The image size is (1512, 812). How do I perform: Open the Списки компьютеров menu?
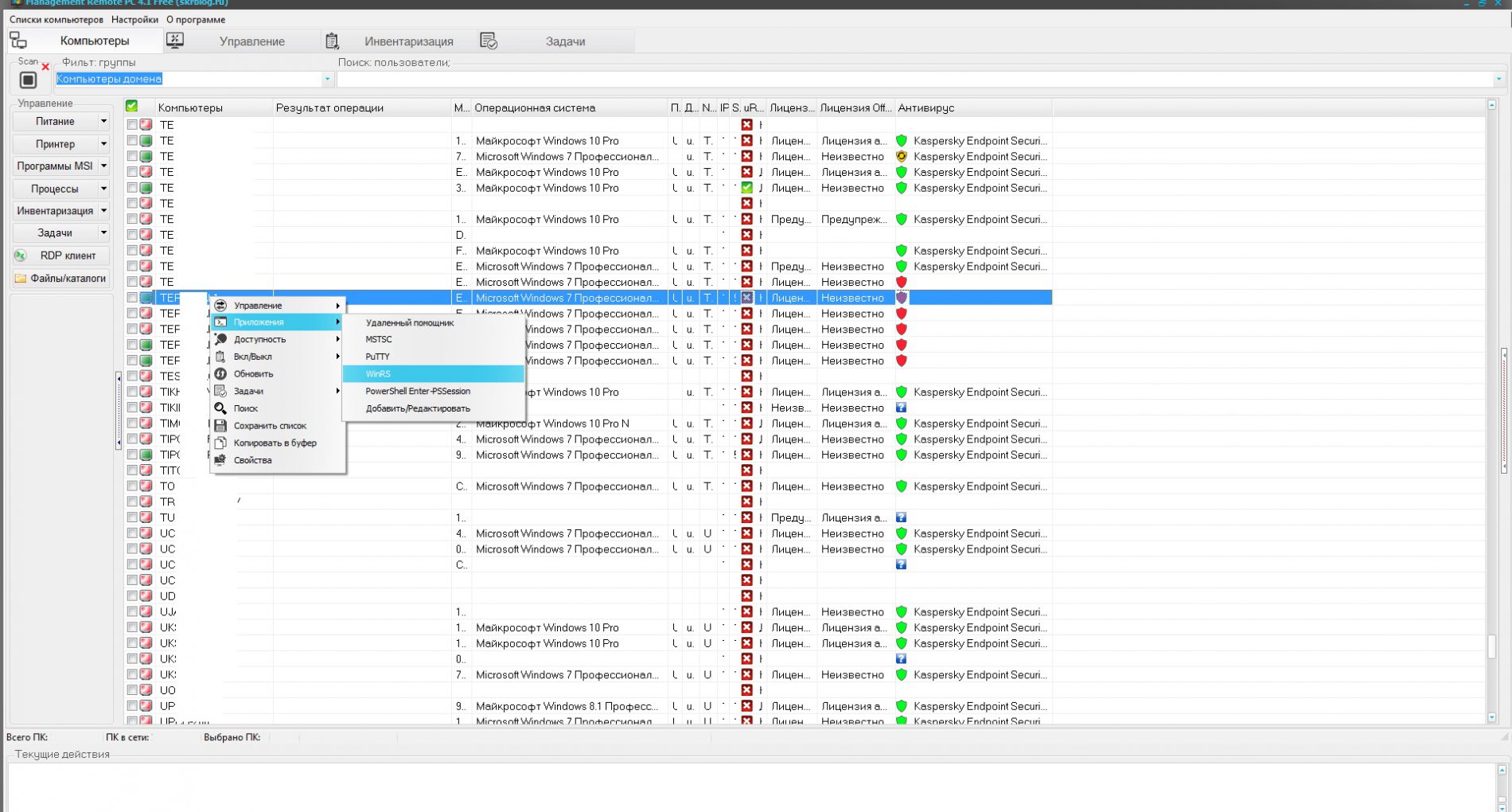[56, 20]
